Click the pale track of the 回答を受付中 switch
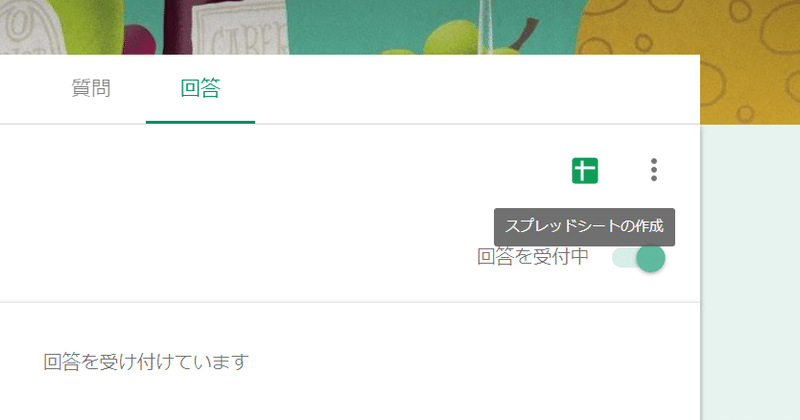Image resolution: width=800 pixels, height=420 pixels. click(x=624, y=258)
